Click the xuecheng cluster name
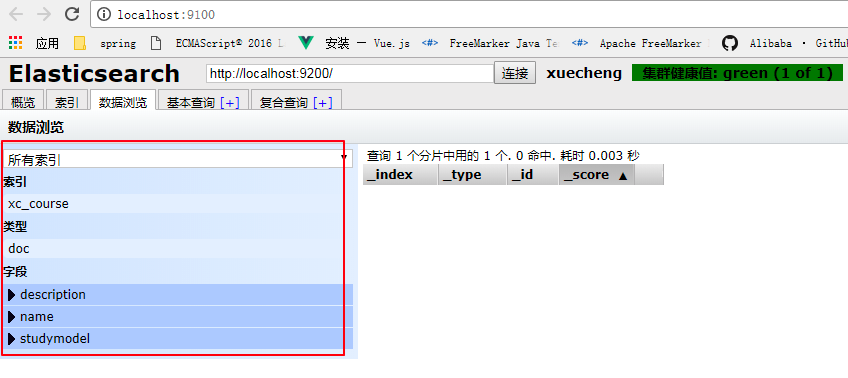Image resolution: width=848 pixels, height=378 pixels. (x=584, y=73)
